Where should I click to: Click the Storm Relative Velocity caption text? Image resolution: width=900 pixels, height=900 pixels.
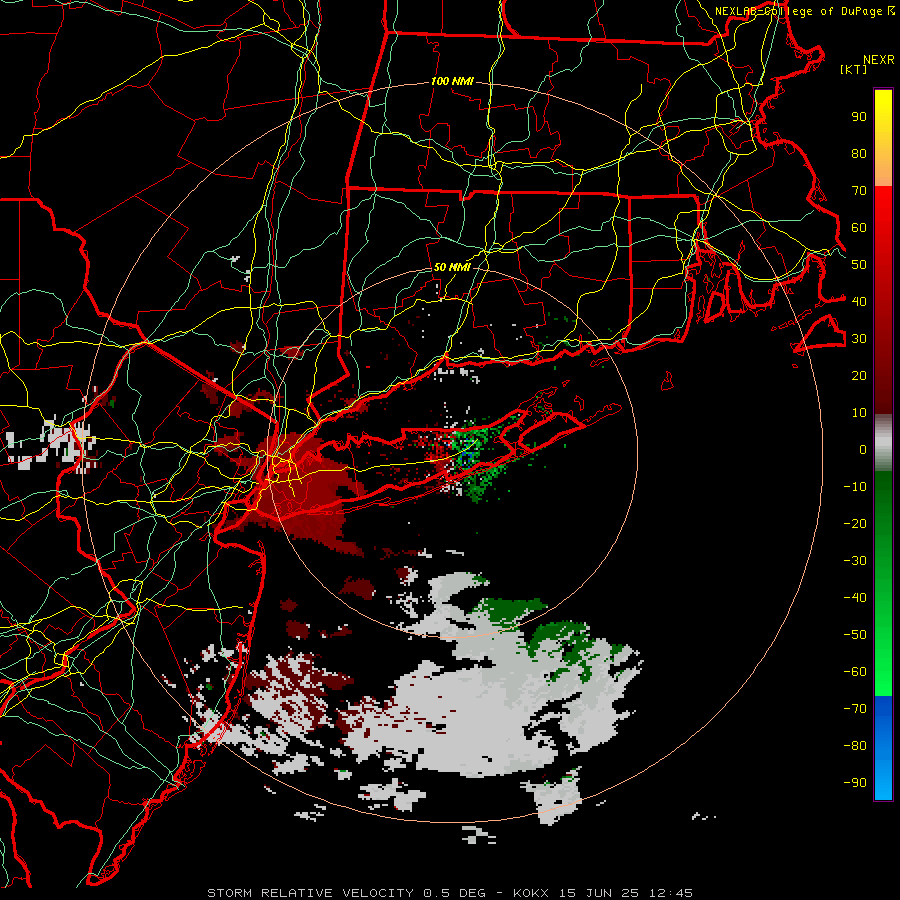[450, 893]
